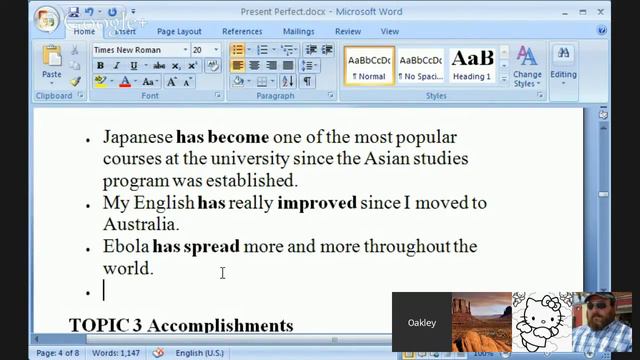Apply red font color
Image resolution: width=640 pixels, height=360 pixels.
pyautogui.click(x=125, y=82)
